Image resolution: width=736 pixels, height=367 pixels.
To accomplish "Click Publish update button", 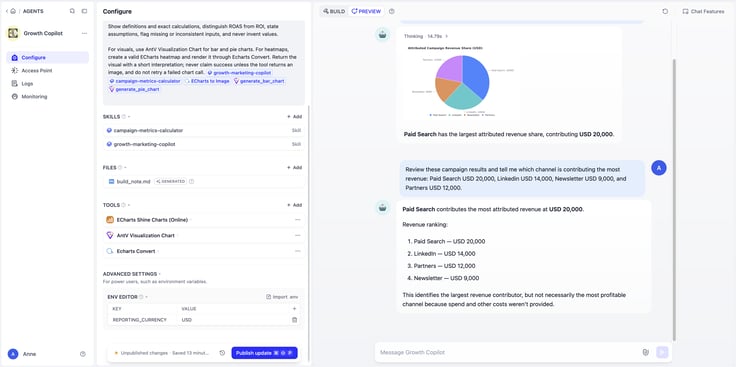I will click(x=264, y=353).
